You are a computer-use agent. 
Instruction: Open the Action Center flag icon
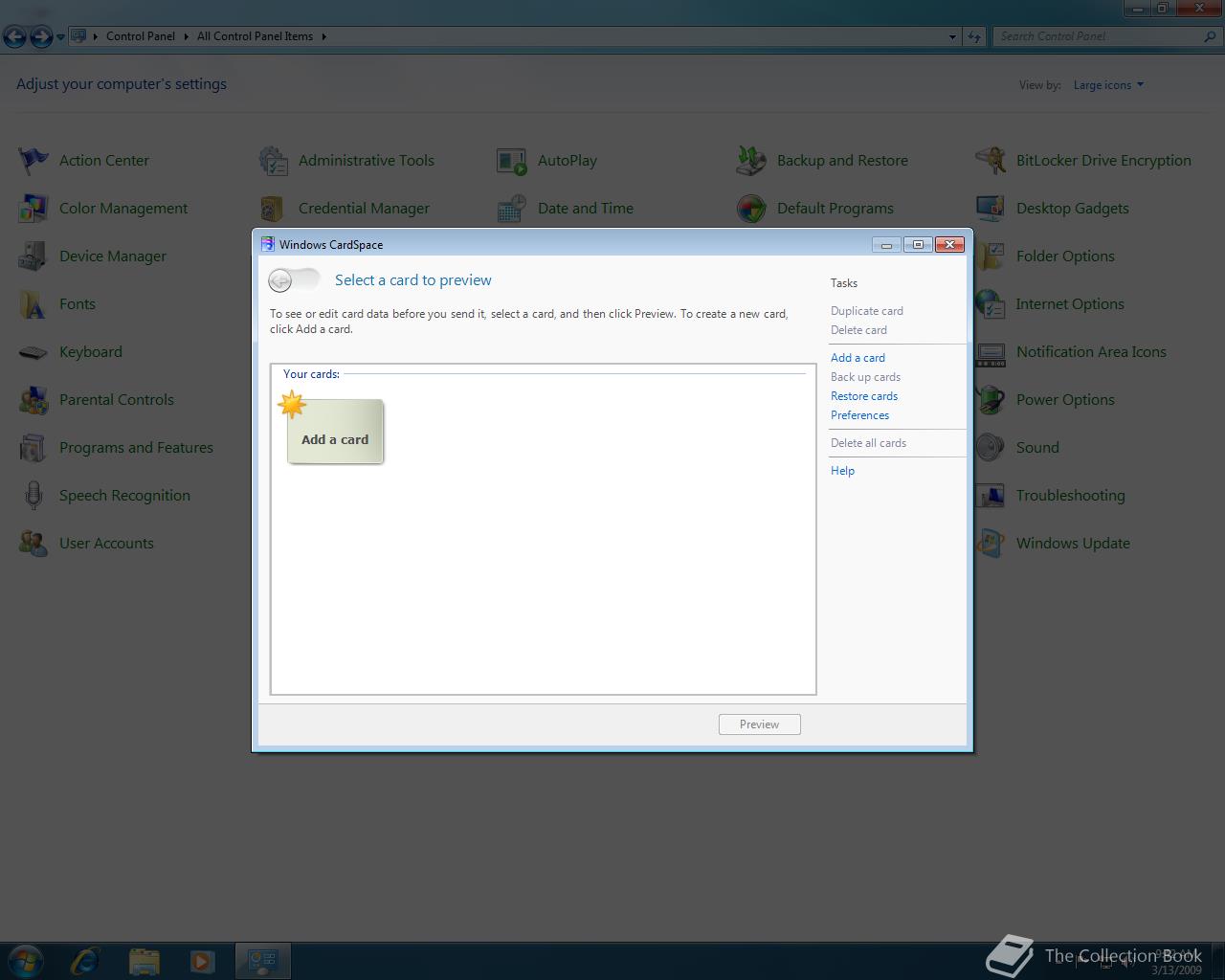[33, 160]
